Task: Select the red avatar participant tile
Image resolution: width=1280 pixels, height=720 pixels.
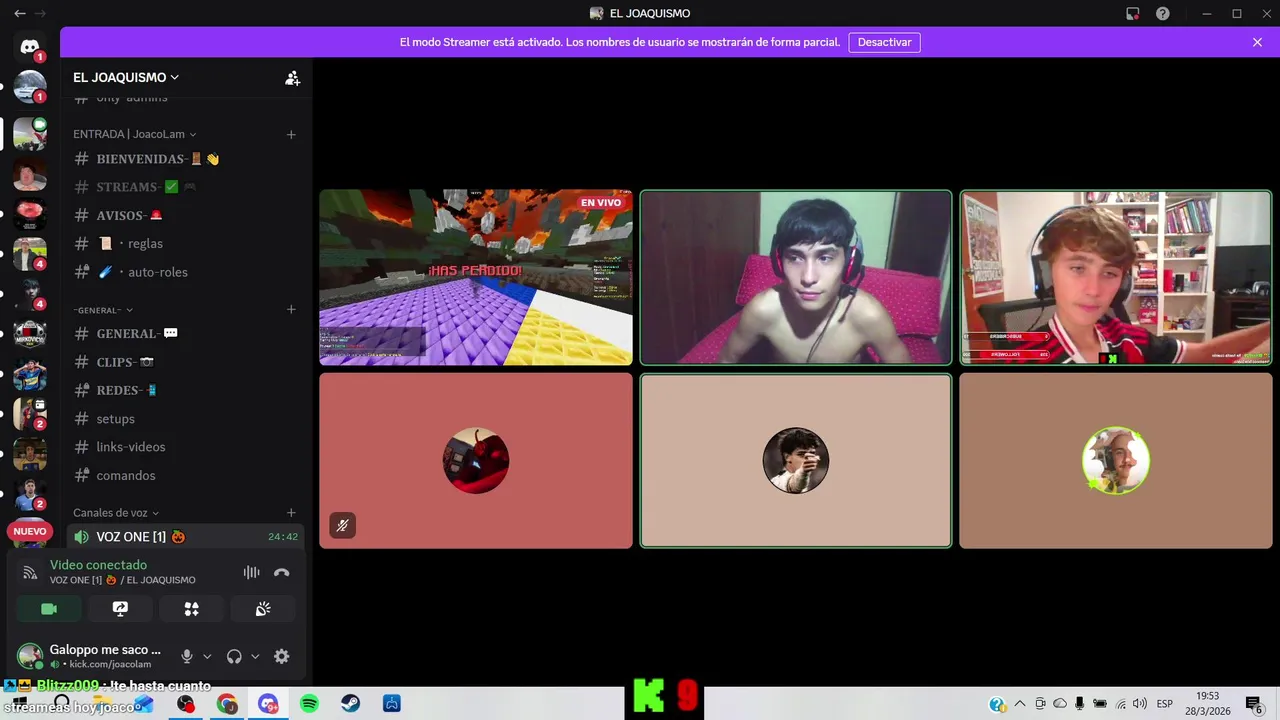Action: pos(476,461)
